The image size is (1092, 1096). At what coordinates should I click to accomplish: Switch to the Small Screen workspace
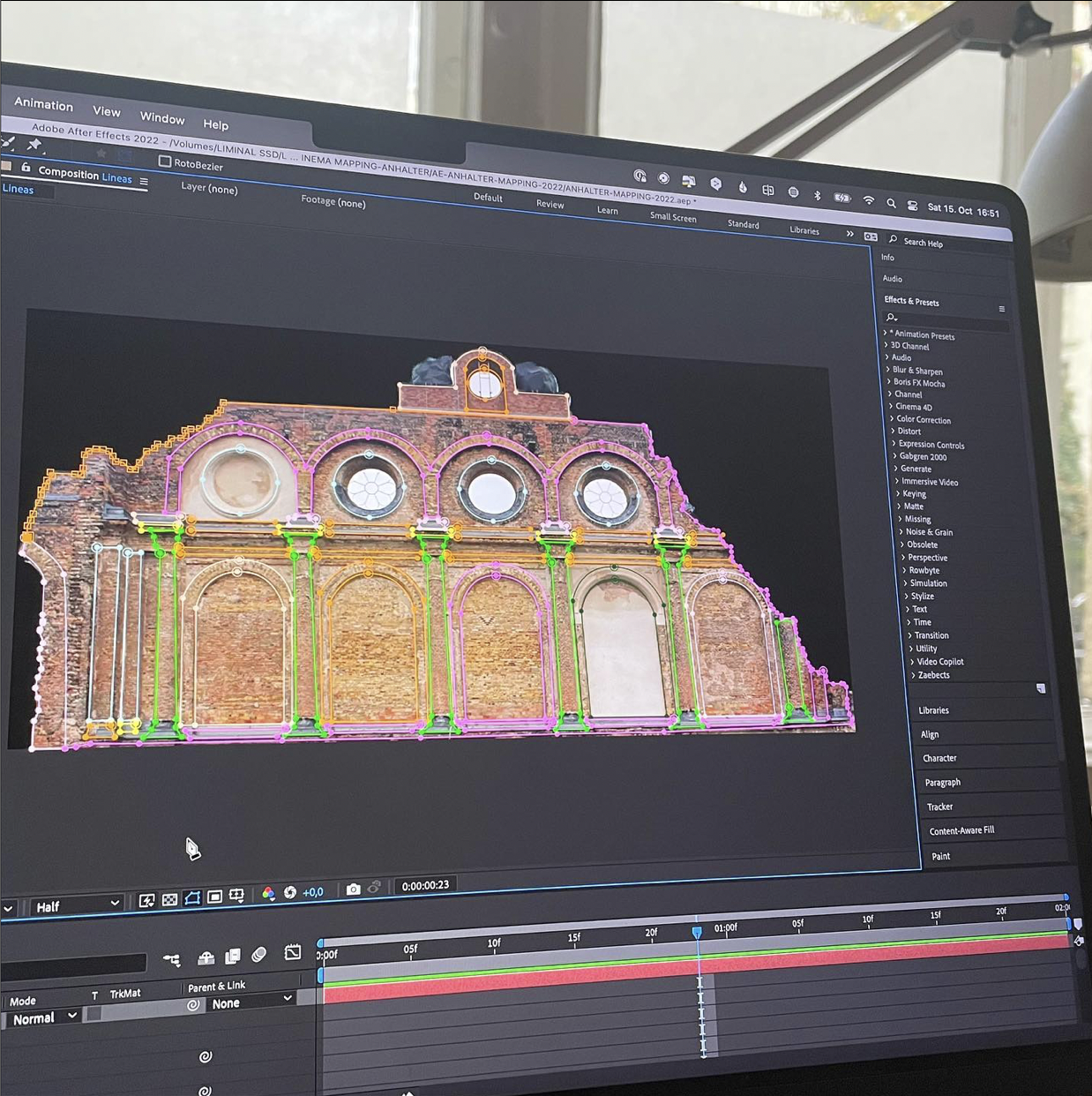coord(673,217)
